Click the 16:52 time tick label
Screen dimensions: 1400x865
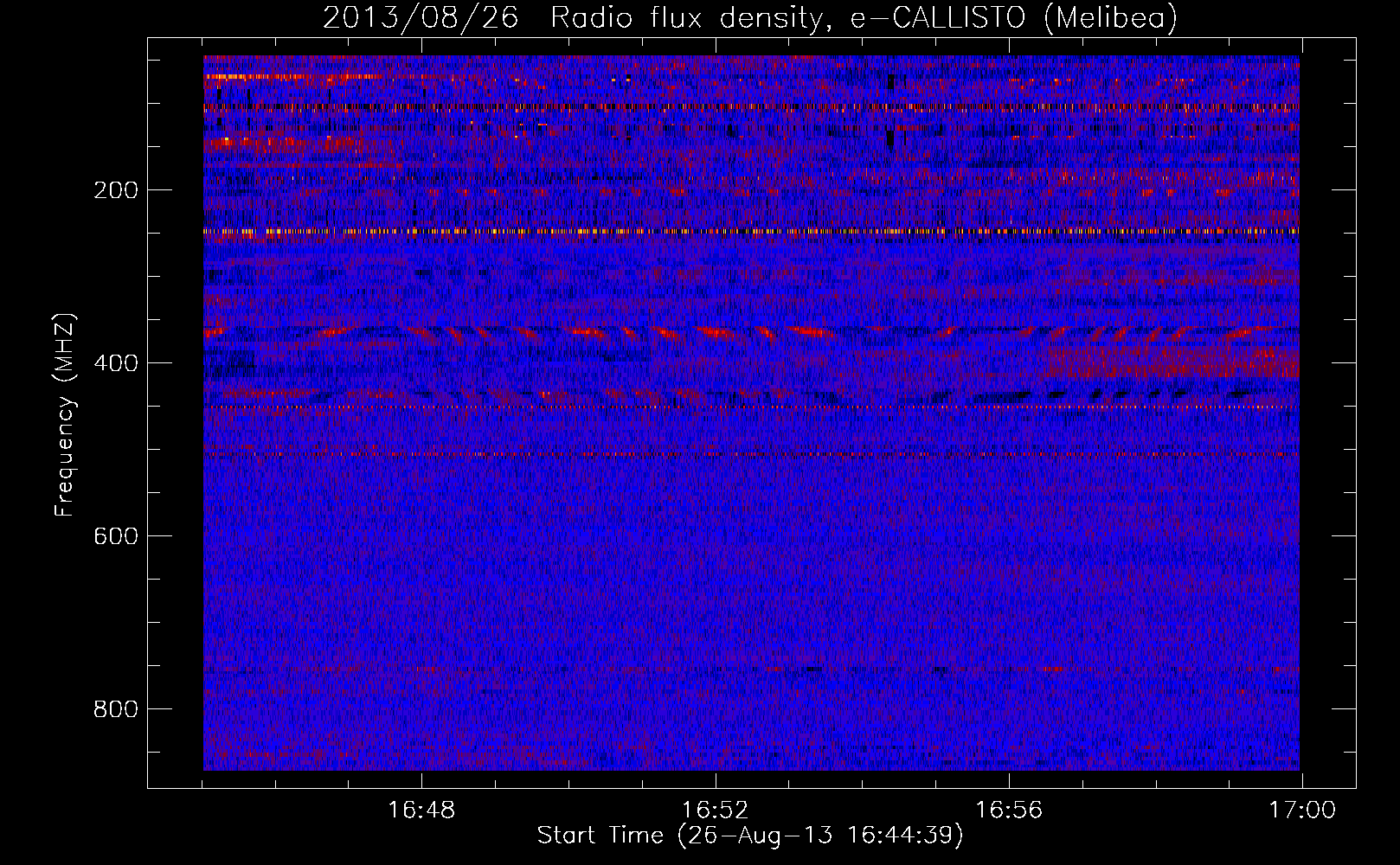pos(715,811)
